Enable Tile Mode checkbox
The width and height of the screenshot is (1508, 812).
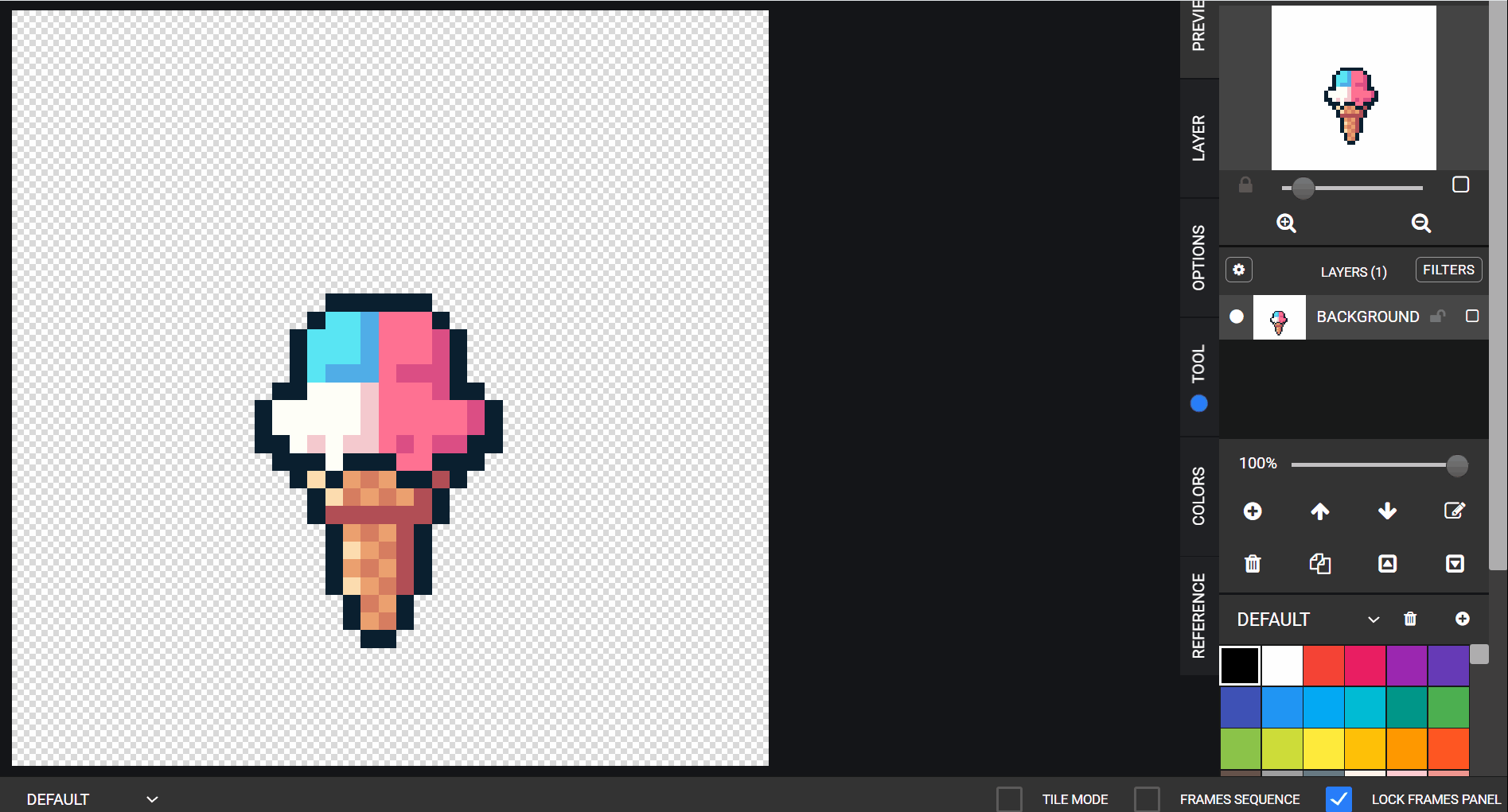click(x=1009, y=799)
